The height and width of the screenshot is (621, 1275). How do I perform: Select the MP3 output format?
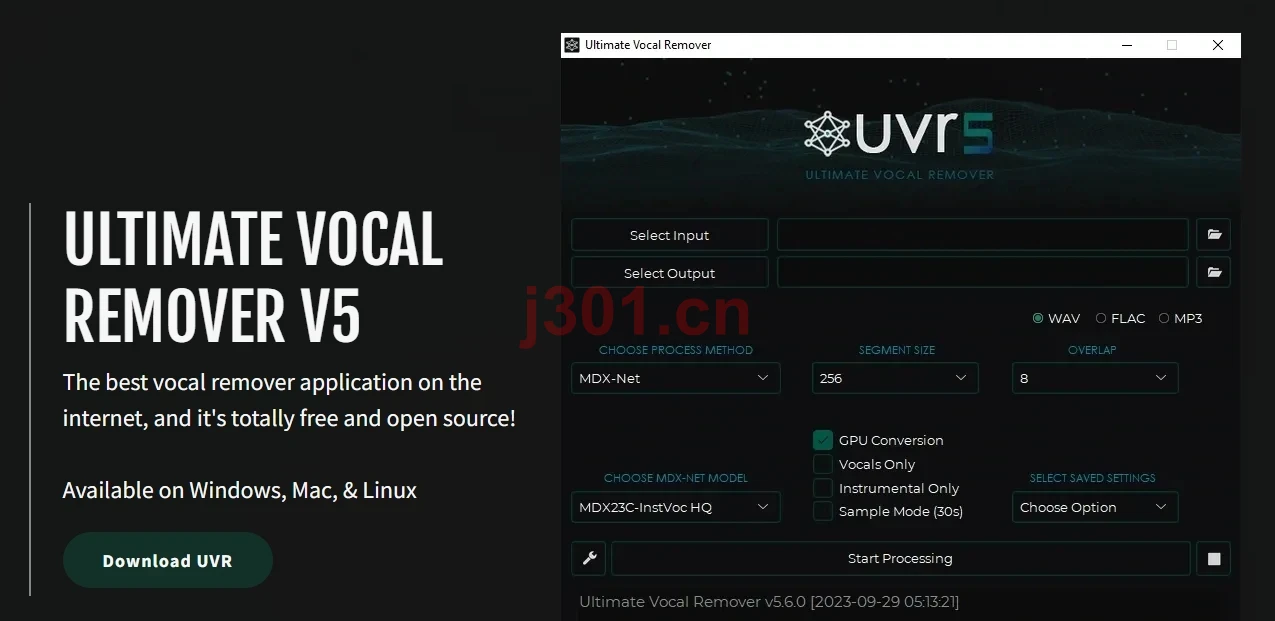pos(1180,318)
